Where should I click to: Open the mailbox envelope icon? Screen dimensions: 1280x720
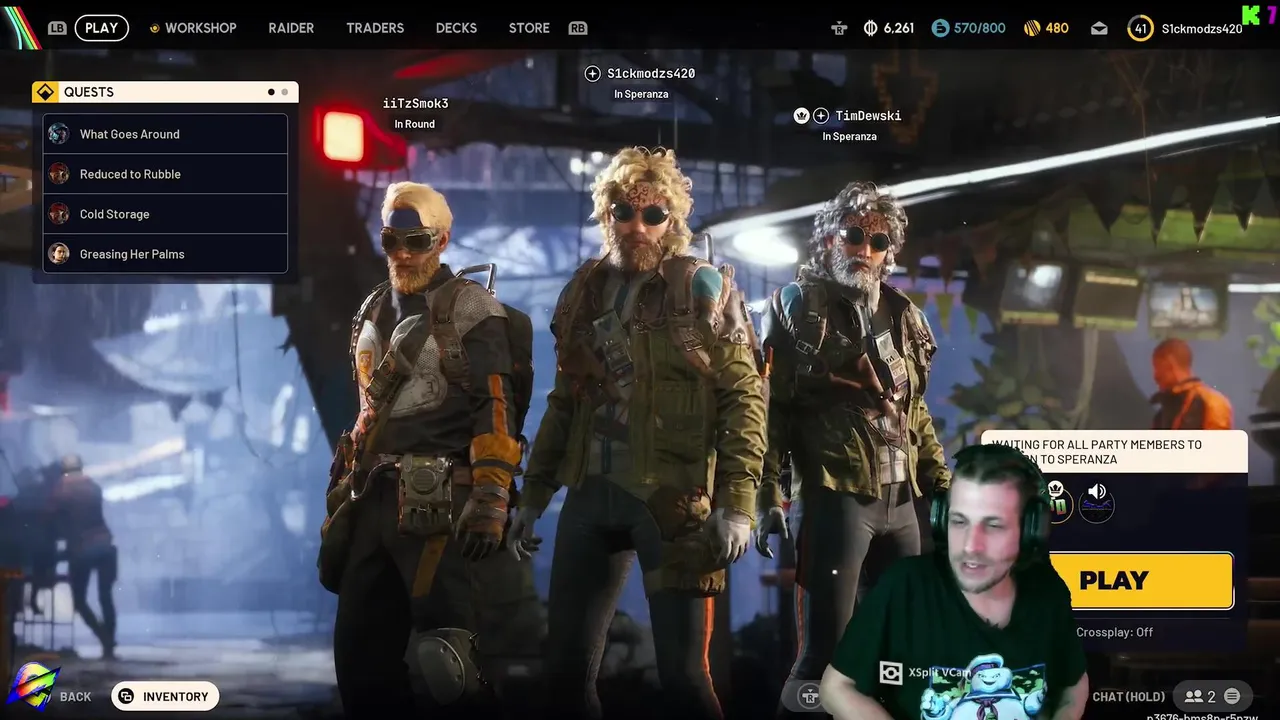(x=1099, y=28)
